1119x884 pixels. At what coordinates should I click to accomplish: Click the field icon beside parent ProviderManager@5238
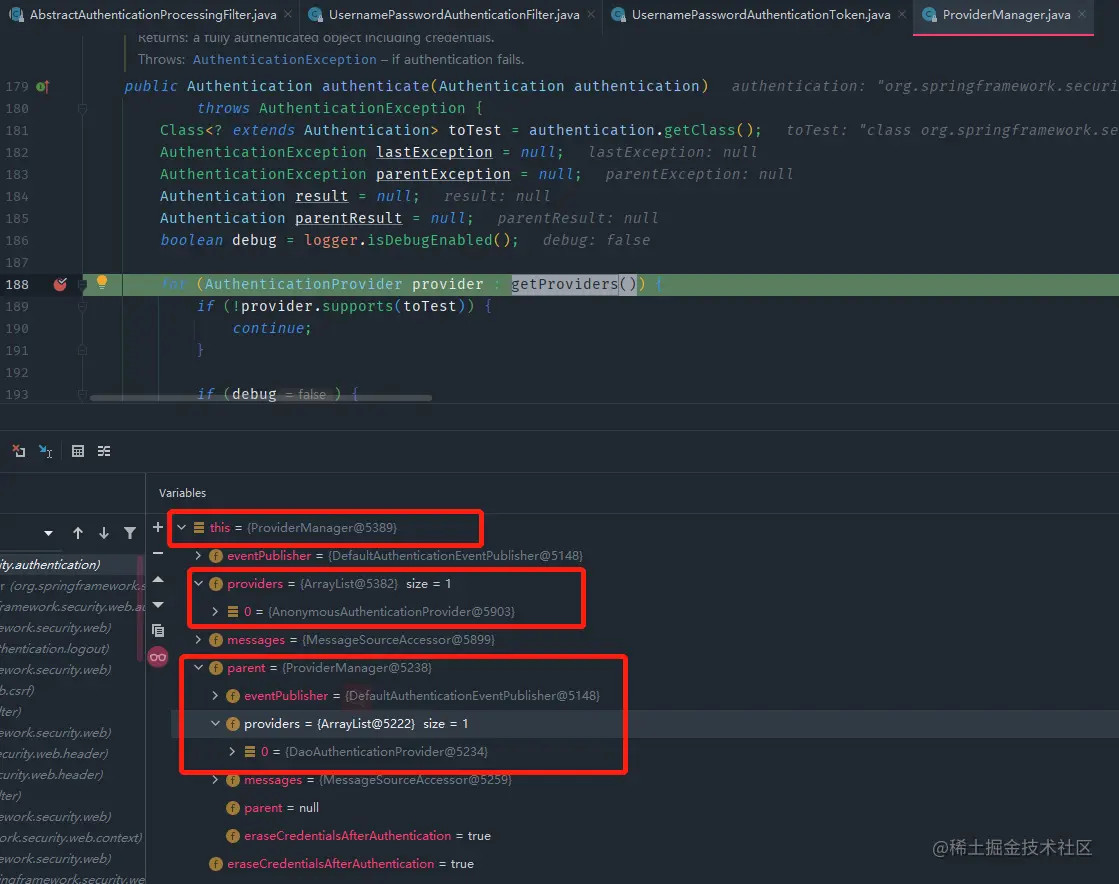216,668
